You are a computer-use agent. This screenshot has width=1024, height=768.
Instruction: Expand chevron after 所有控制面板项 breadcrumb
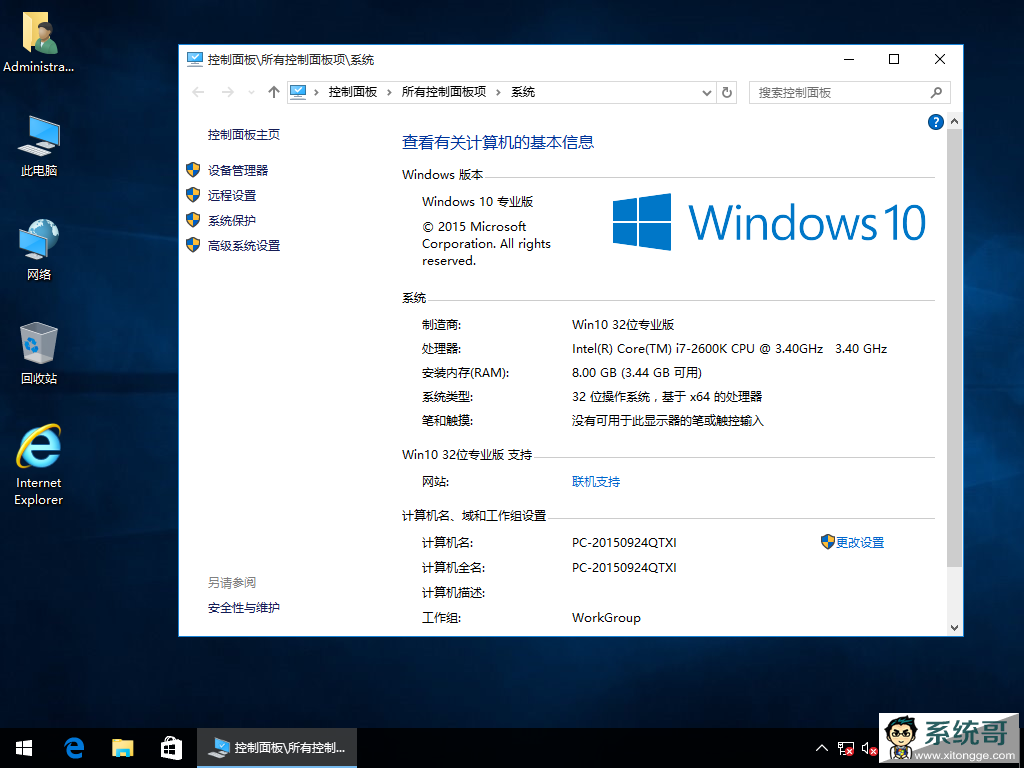click(x=498, y=92)
